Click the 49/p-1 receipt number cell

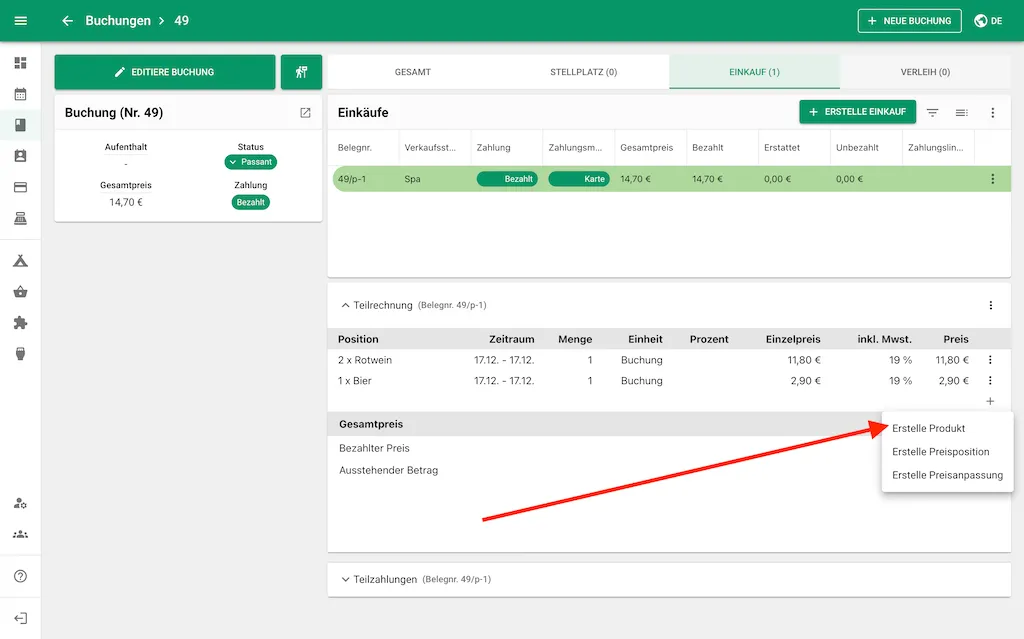352,179
